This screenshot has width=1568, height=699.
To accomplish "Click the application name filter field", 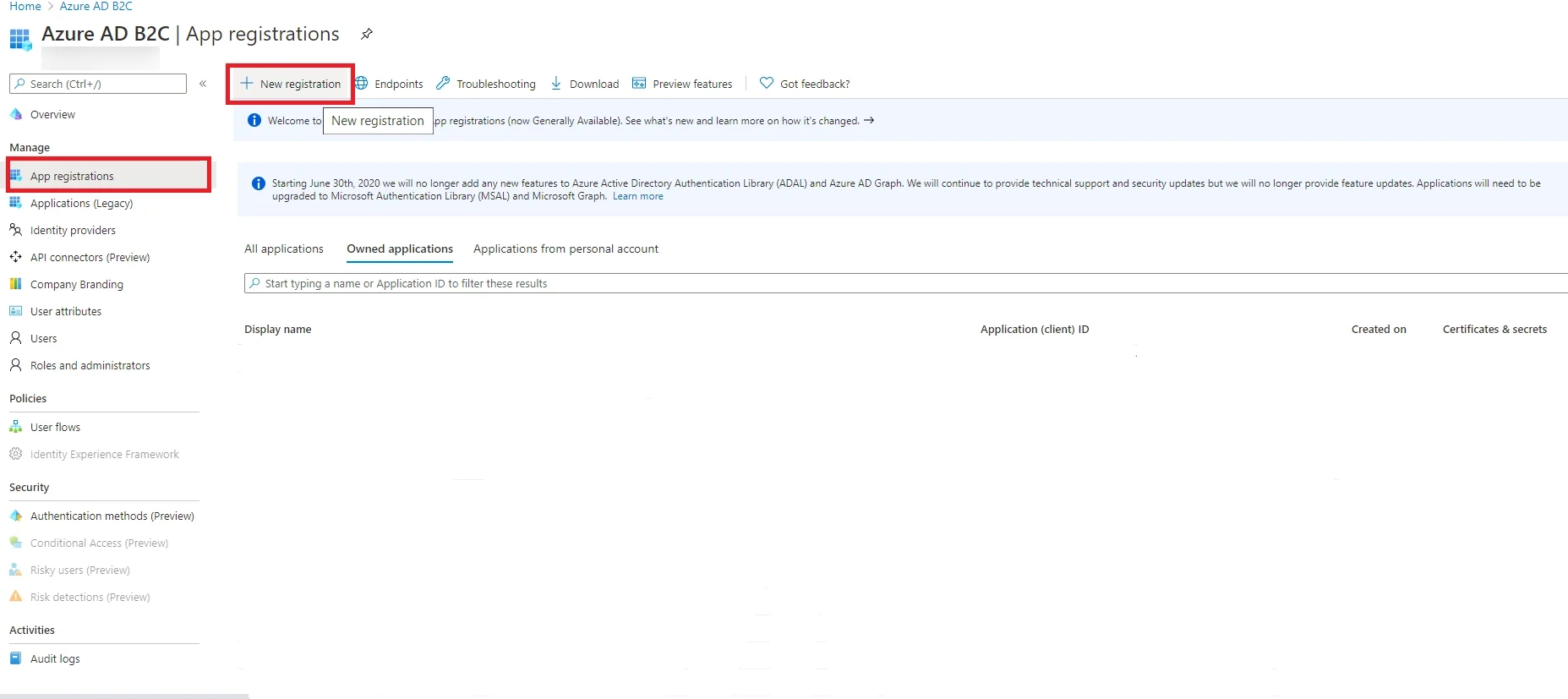I will (x=906, y=283).
